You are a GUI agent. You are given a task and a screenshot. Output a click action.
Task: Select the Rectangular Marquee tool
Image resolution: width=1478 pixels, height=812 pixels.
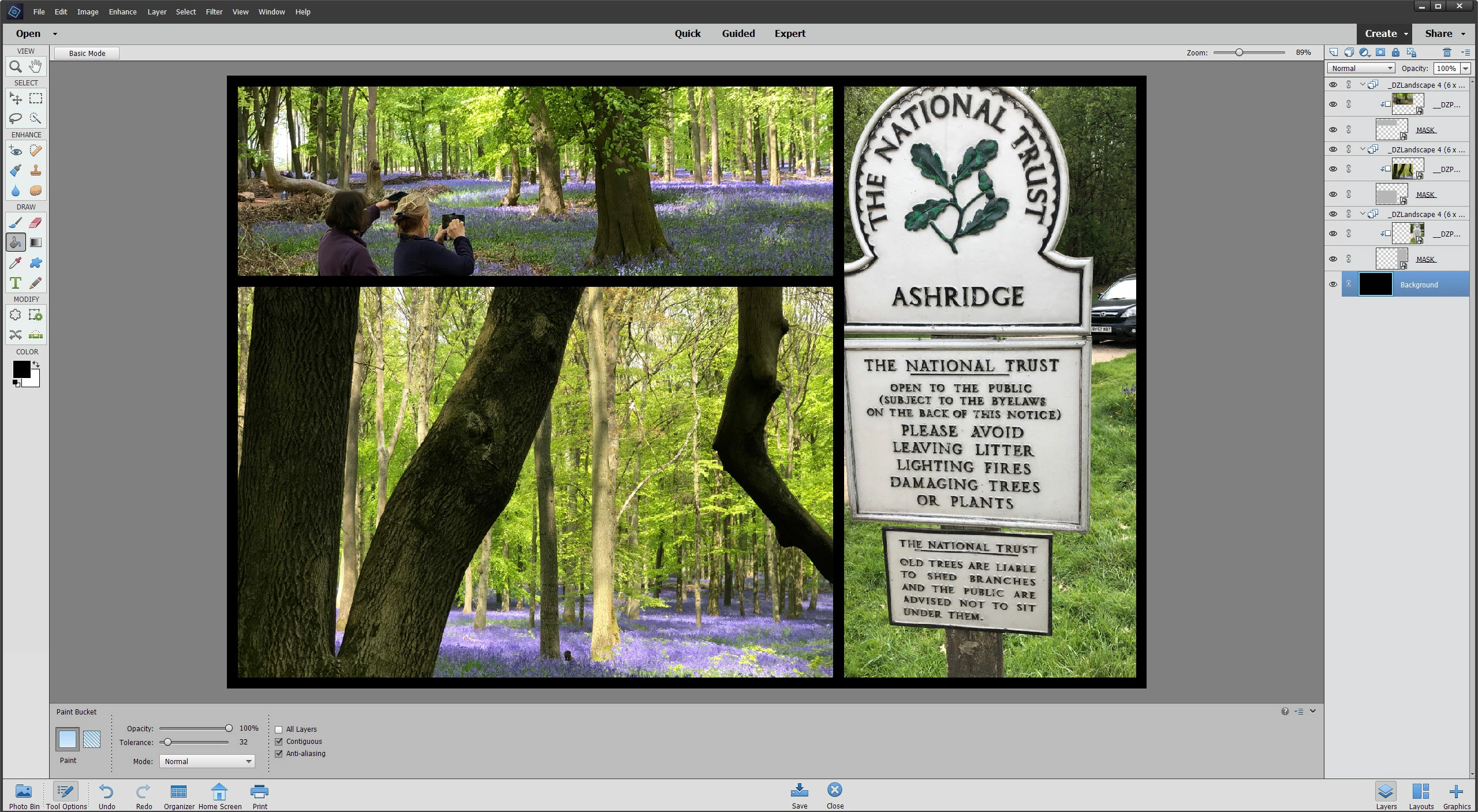(x=36, y=99)
